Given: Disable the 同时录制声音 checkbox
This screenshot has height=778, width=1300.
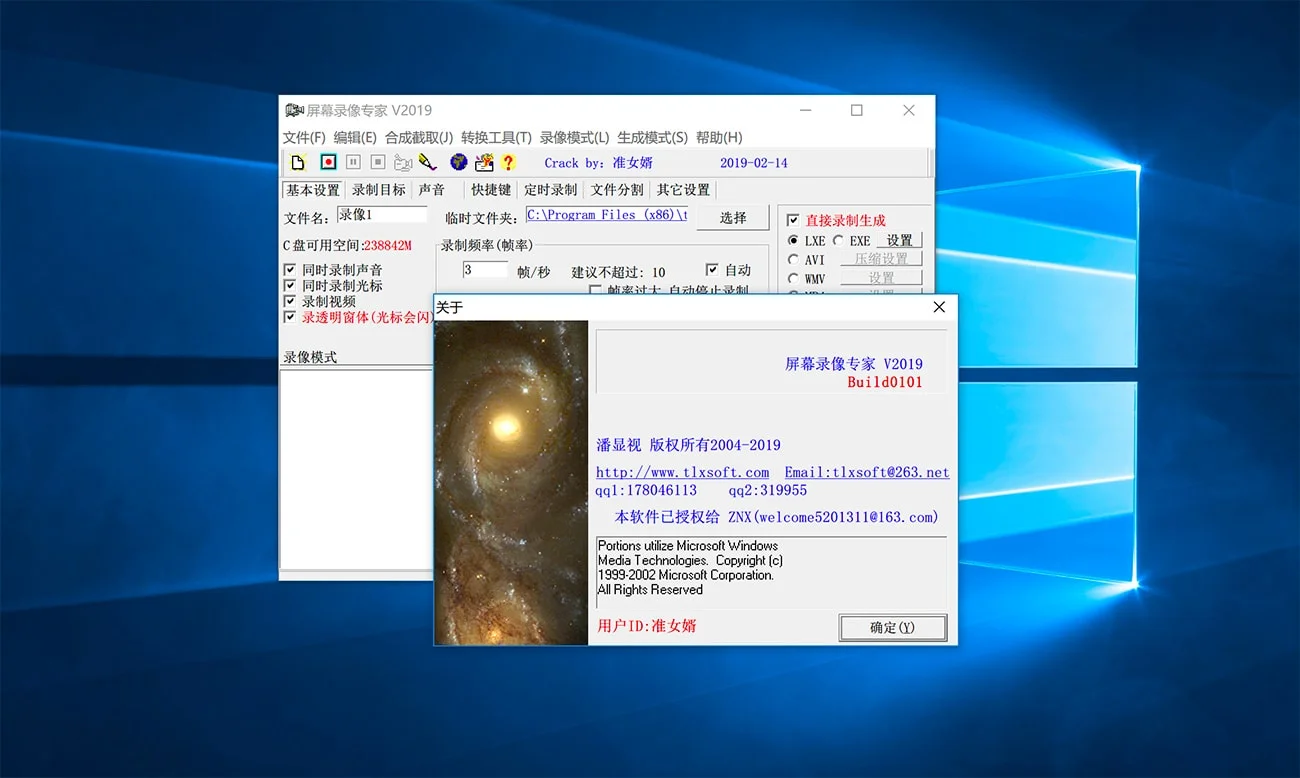Looking at the screenshot, I should coord(292,269).
